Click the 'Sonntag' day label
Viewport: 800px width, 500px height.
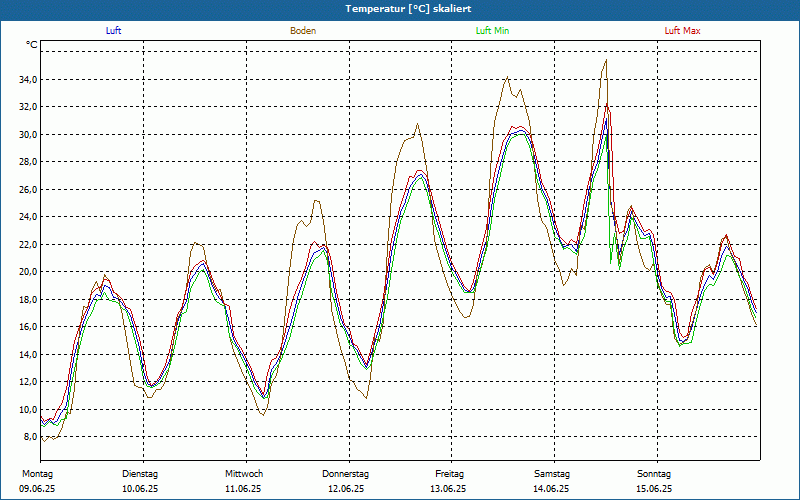(654, 474)
